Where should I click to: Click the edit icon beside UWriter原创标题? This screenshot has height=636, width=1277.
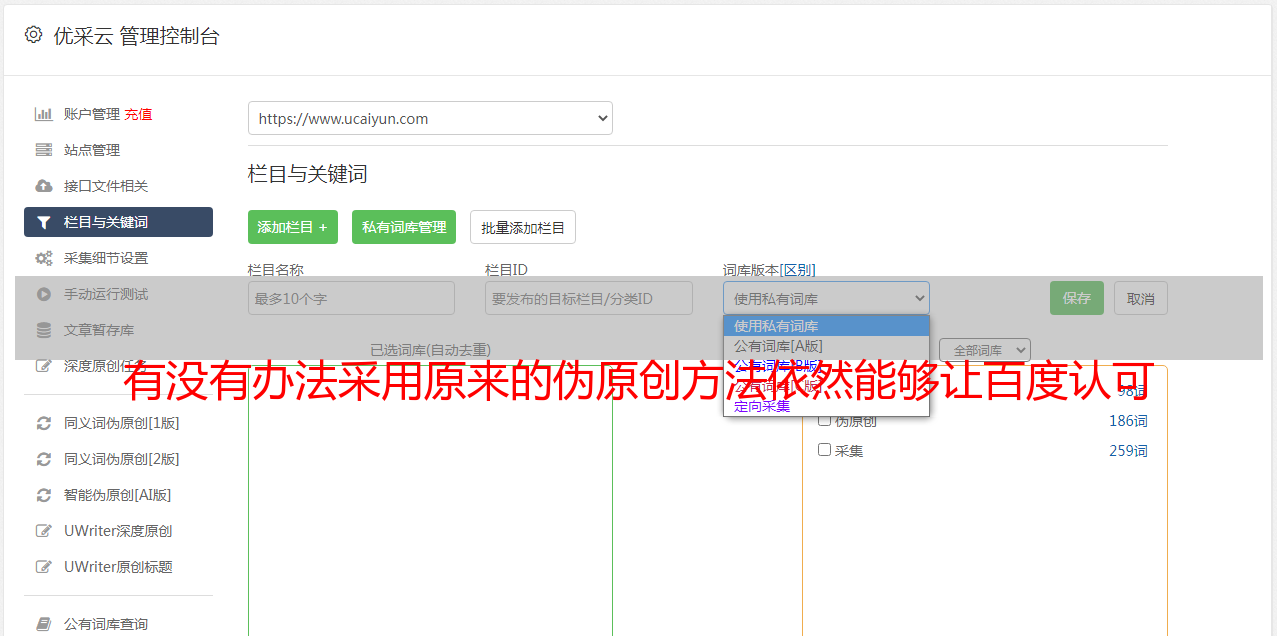click(x=43, y=567)
